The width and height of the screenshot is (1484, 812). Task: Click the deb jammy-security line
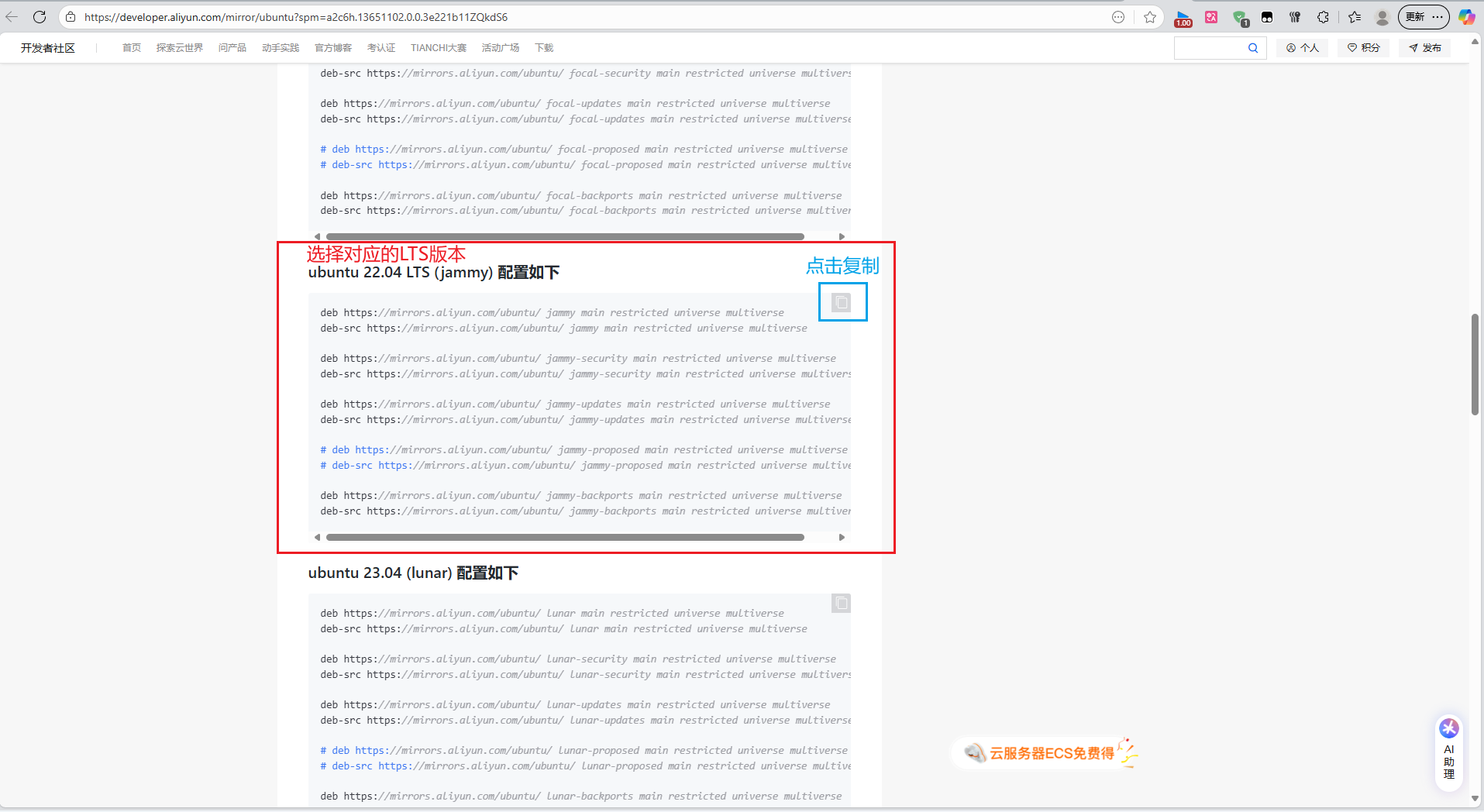tap(578, 359)
